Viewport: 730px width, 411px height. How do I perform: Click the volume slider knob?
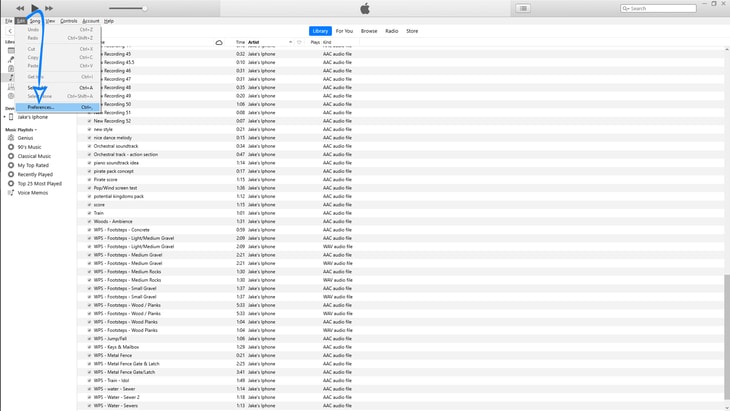pyautogui.click(x=145, y=8)
